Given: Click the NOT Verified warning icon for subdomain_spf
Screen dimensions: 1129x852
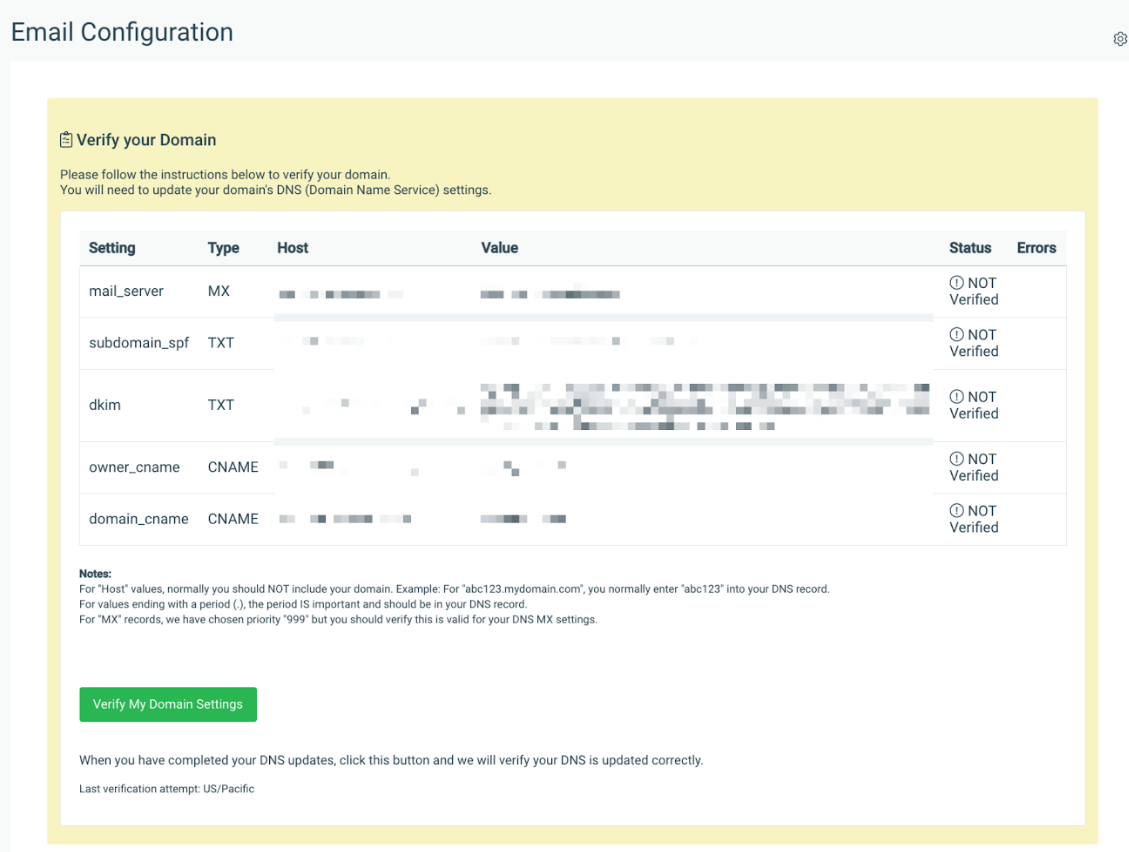Looking at the screenshot, I should click(x=956, y=334).
